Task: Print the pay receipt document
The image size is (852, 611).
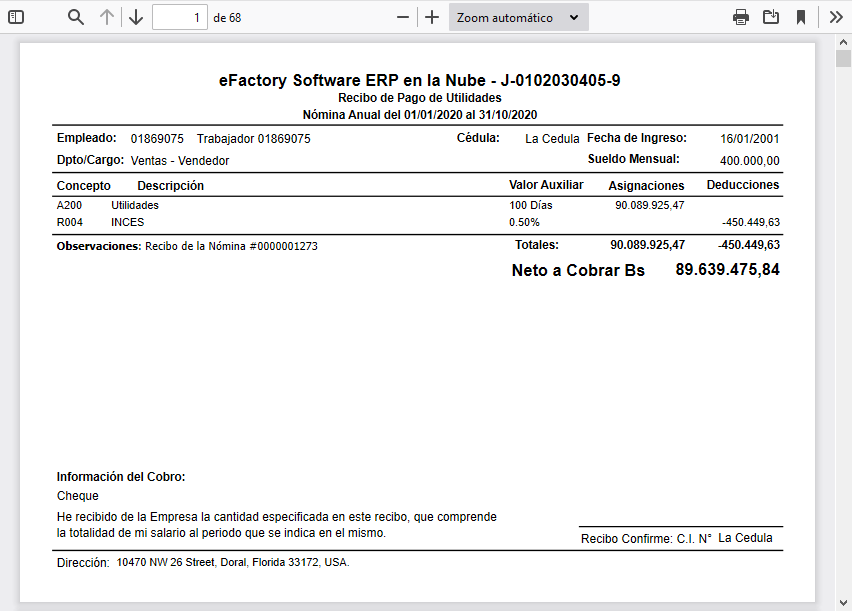Action: [x=740, y=16]
